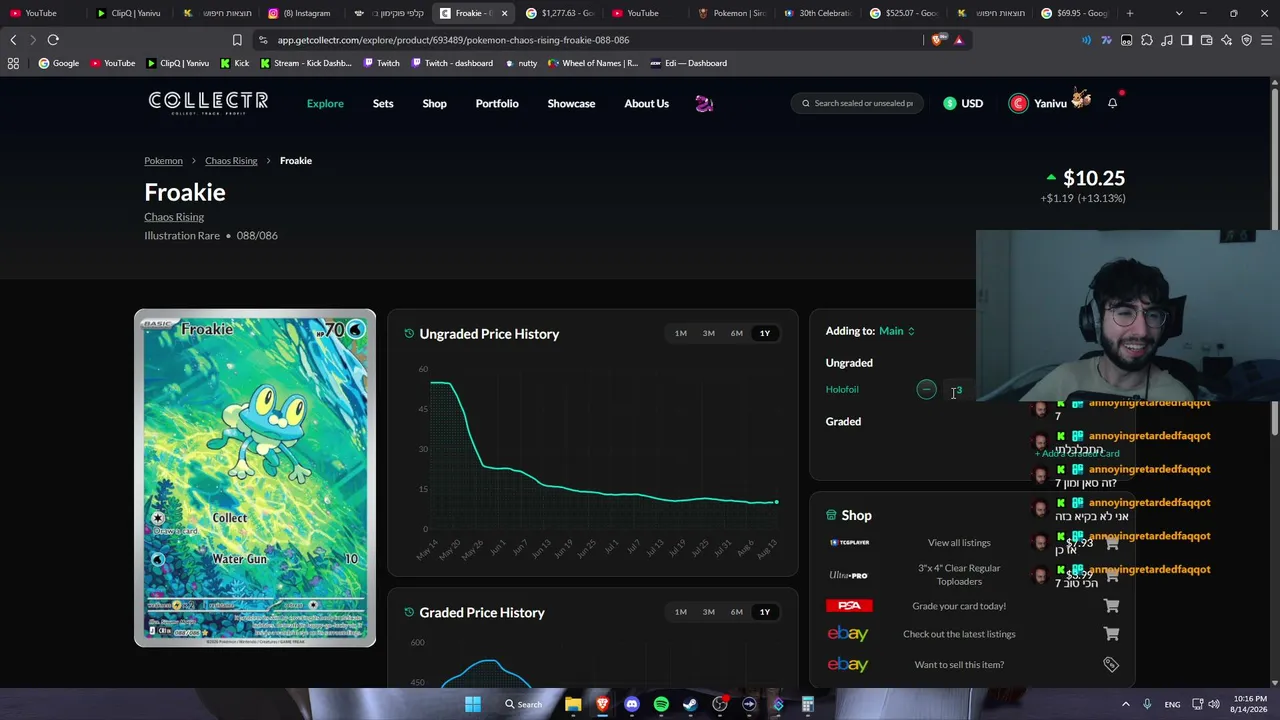Select 6M range on Ungraded Price History
Screen dimensions: 1280x720
pyautogui.click(x=737, y=333)
